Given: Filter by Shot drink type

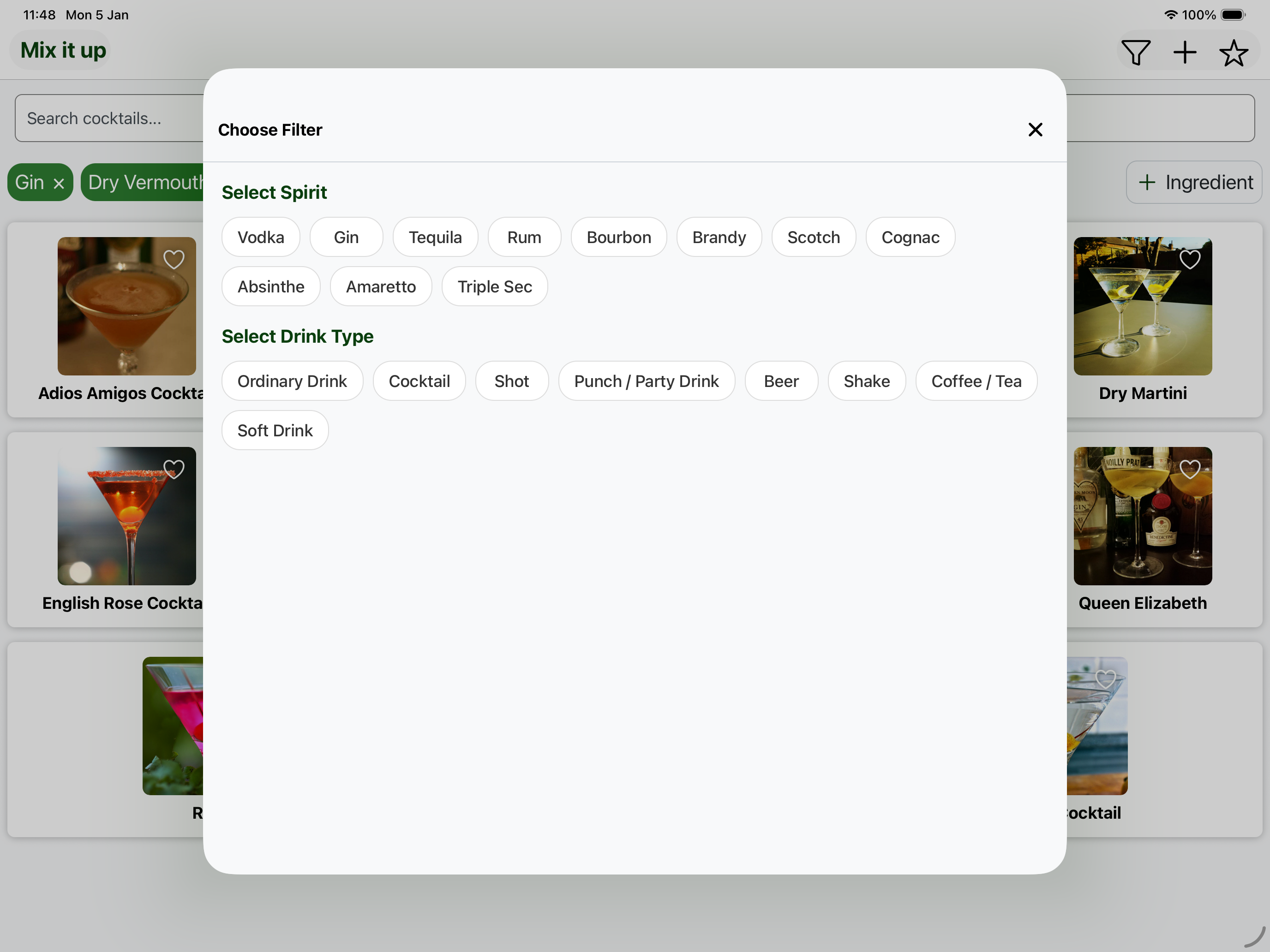Looking at the screenshot, I should pyautogui.click(x=512, y=381).
